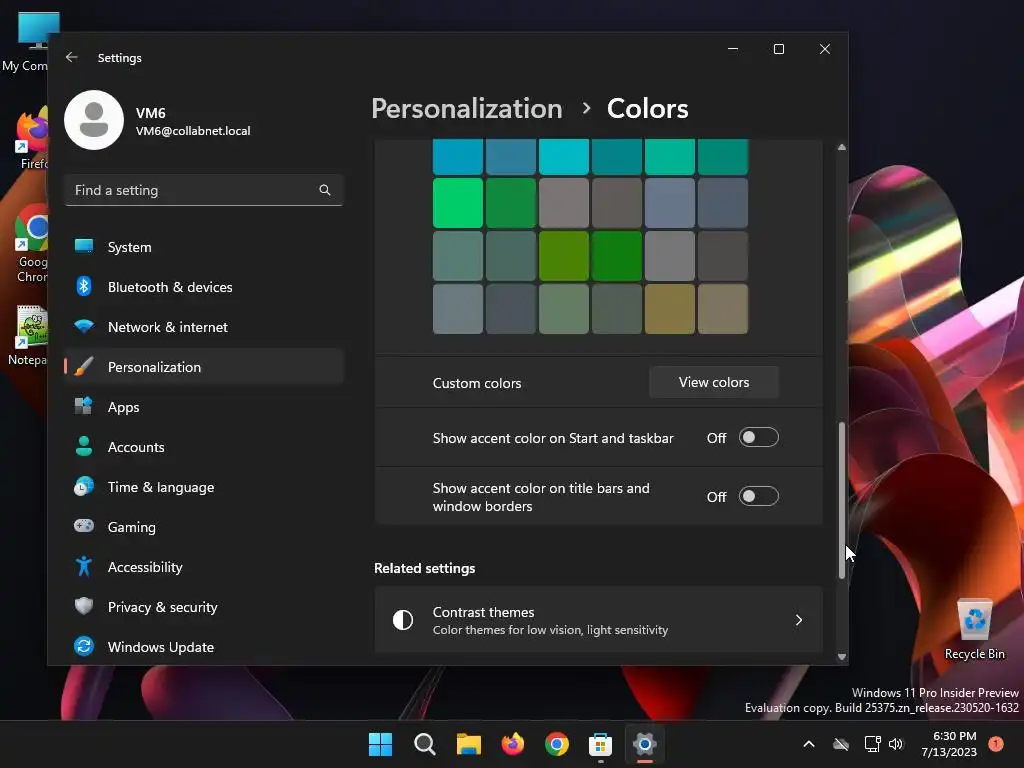Launch Firefox from the taskbar

point(513,744)
